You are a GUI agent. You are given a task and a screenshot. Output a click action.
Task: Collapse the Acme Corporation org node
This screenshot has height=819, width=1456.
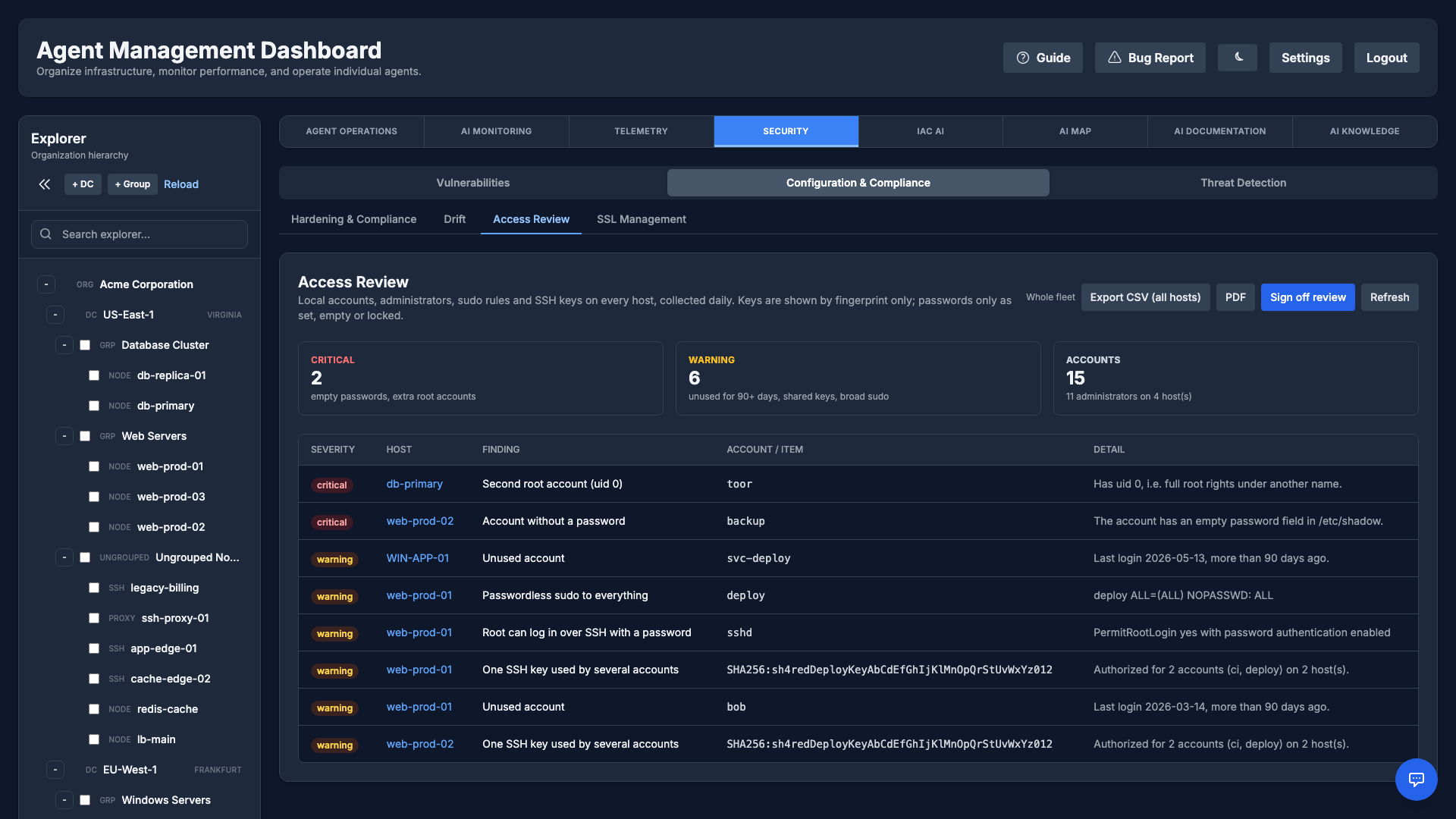pos(46,284)
